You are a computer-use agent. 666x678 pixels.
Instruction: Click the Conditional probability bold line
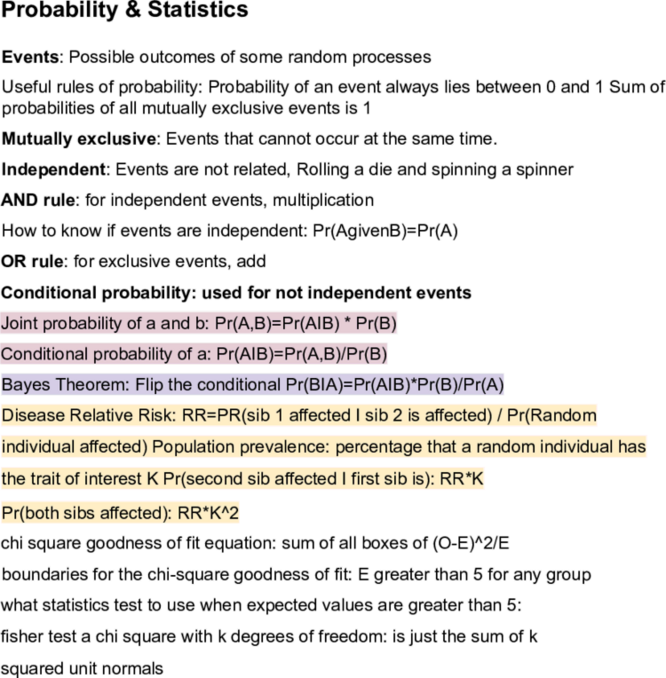click(236, 293)
